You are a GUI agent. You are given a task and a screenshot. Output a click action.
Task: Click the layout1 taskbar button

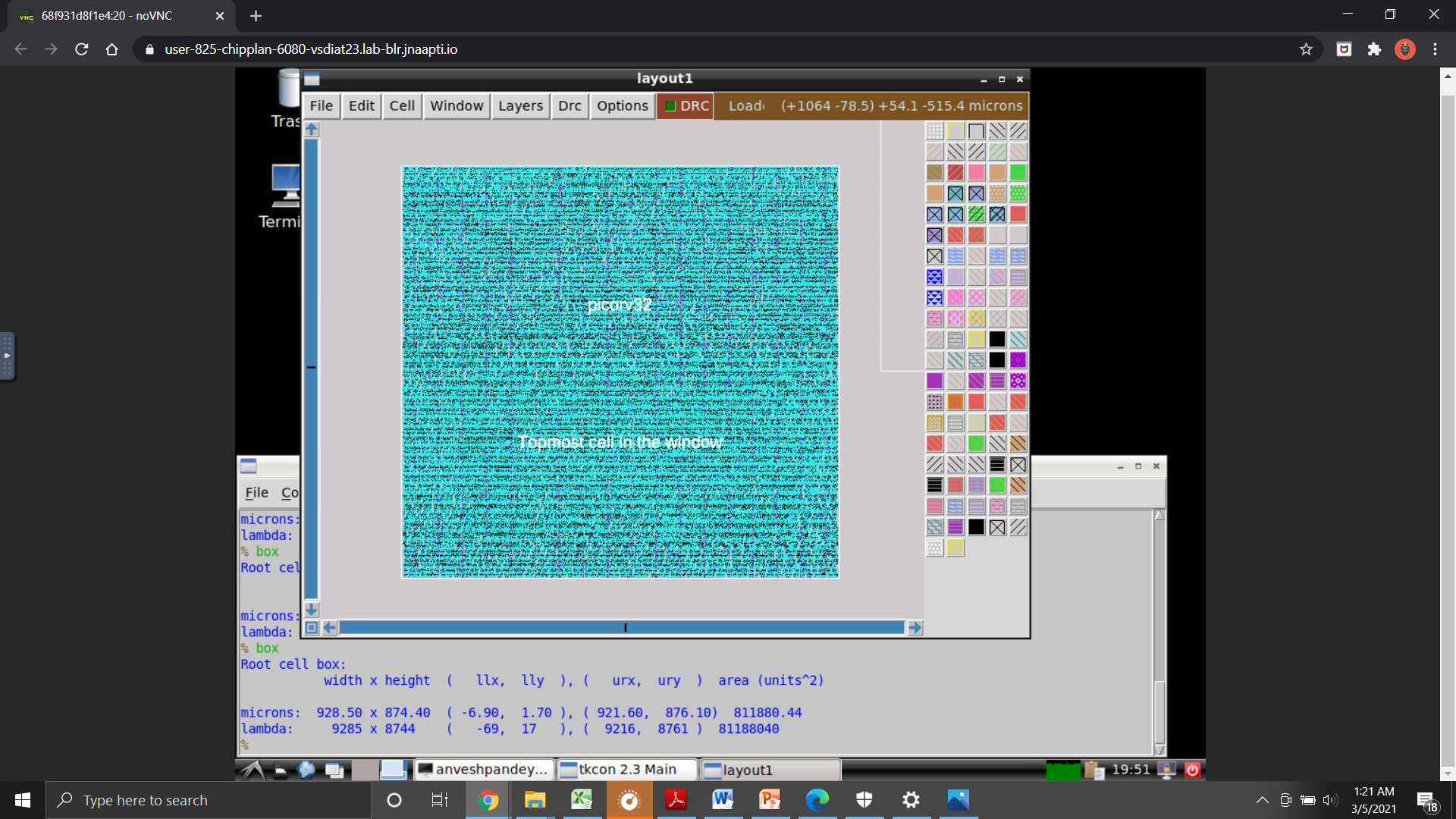770,770
